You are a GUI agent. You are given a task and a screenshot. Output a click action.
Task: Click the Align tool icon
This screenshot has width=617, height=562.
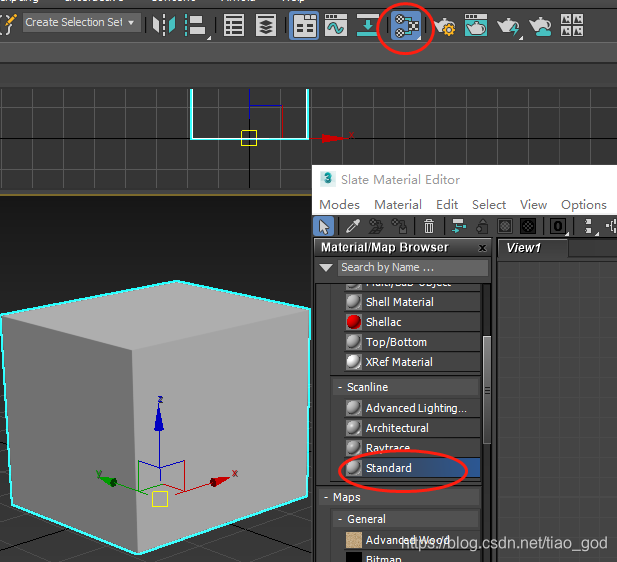[196, 26]
